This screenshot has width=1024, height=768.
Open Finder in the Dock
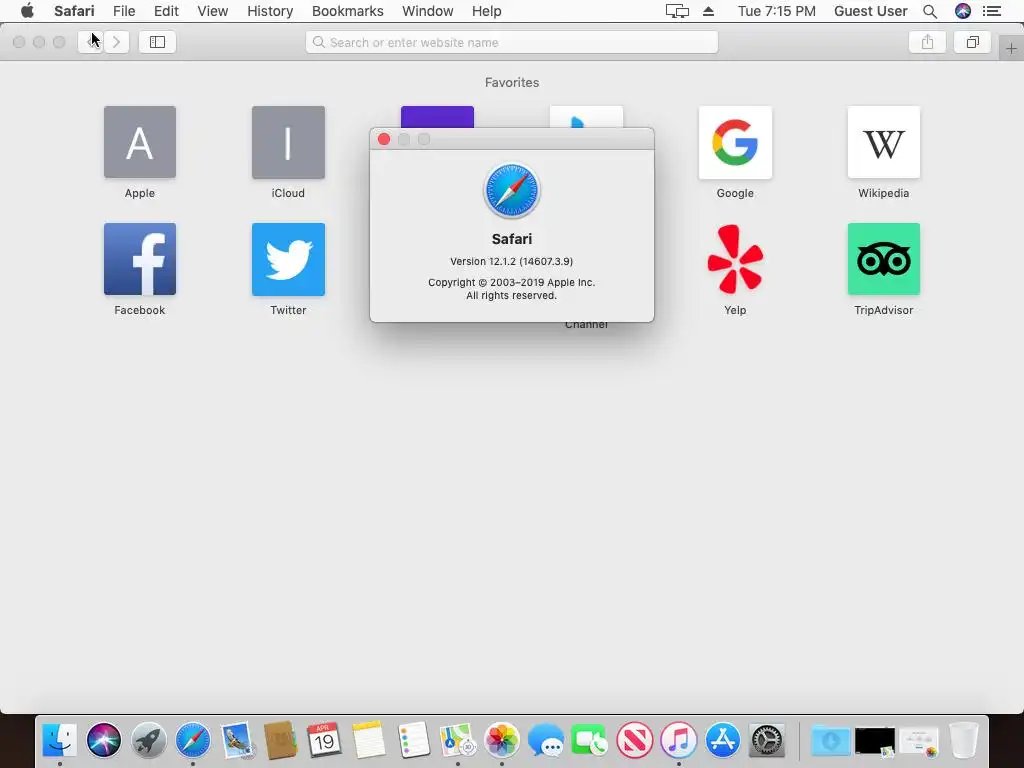pos(59,740)
